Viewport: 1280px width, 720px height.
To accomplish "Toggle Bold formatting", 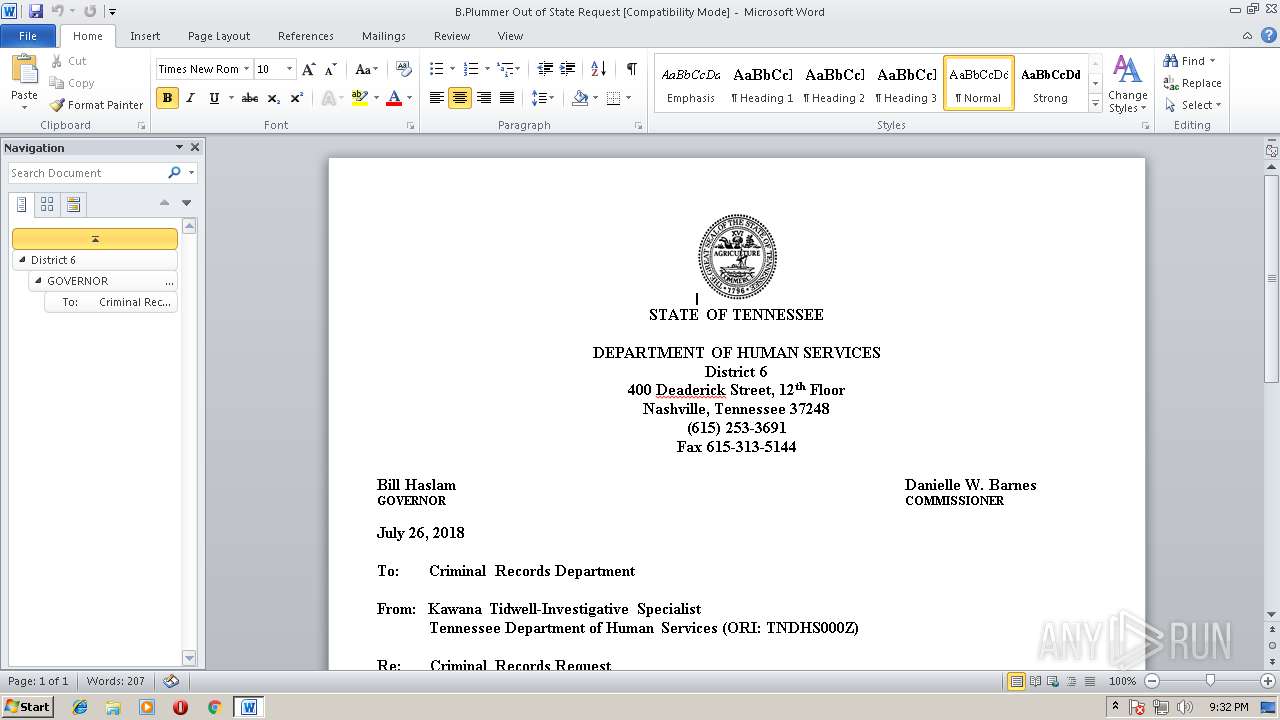I will click(x=167, y=98).
